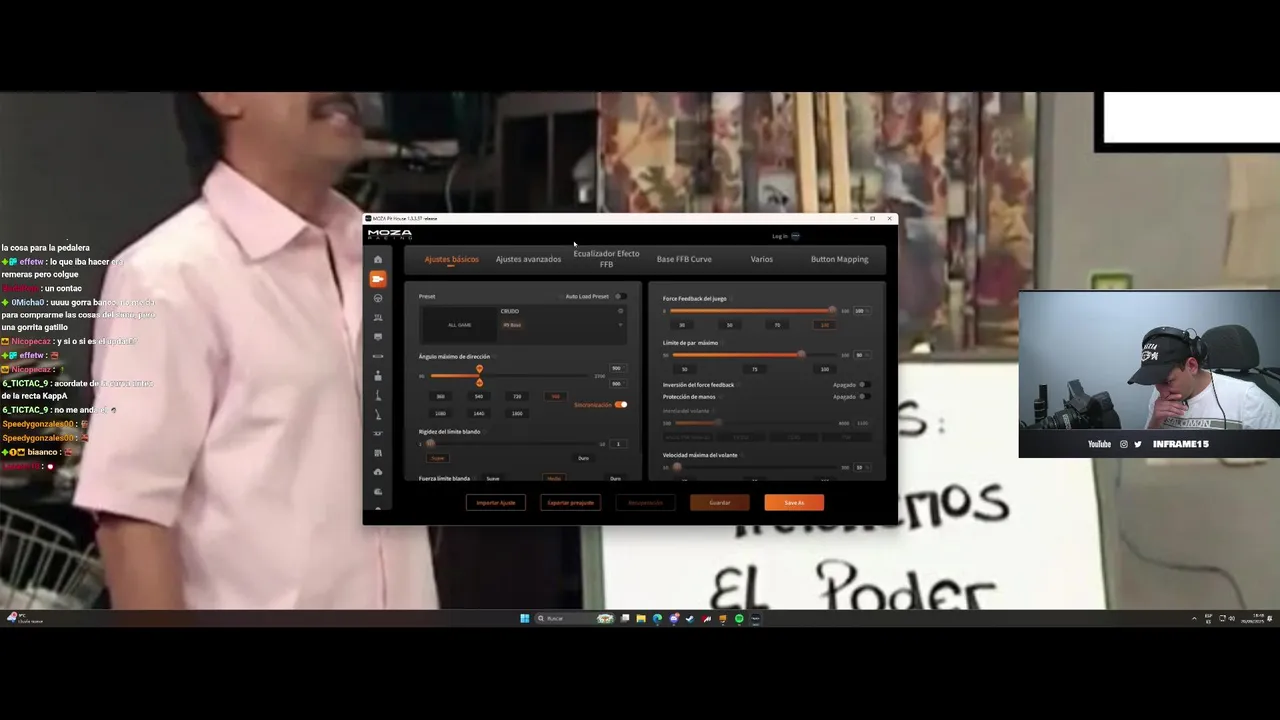
Task: Enable Inversión del force feedback switch
Action: 864,385
